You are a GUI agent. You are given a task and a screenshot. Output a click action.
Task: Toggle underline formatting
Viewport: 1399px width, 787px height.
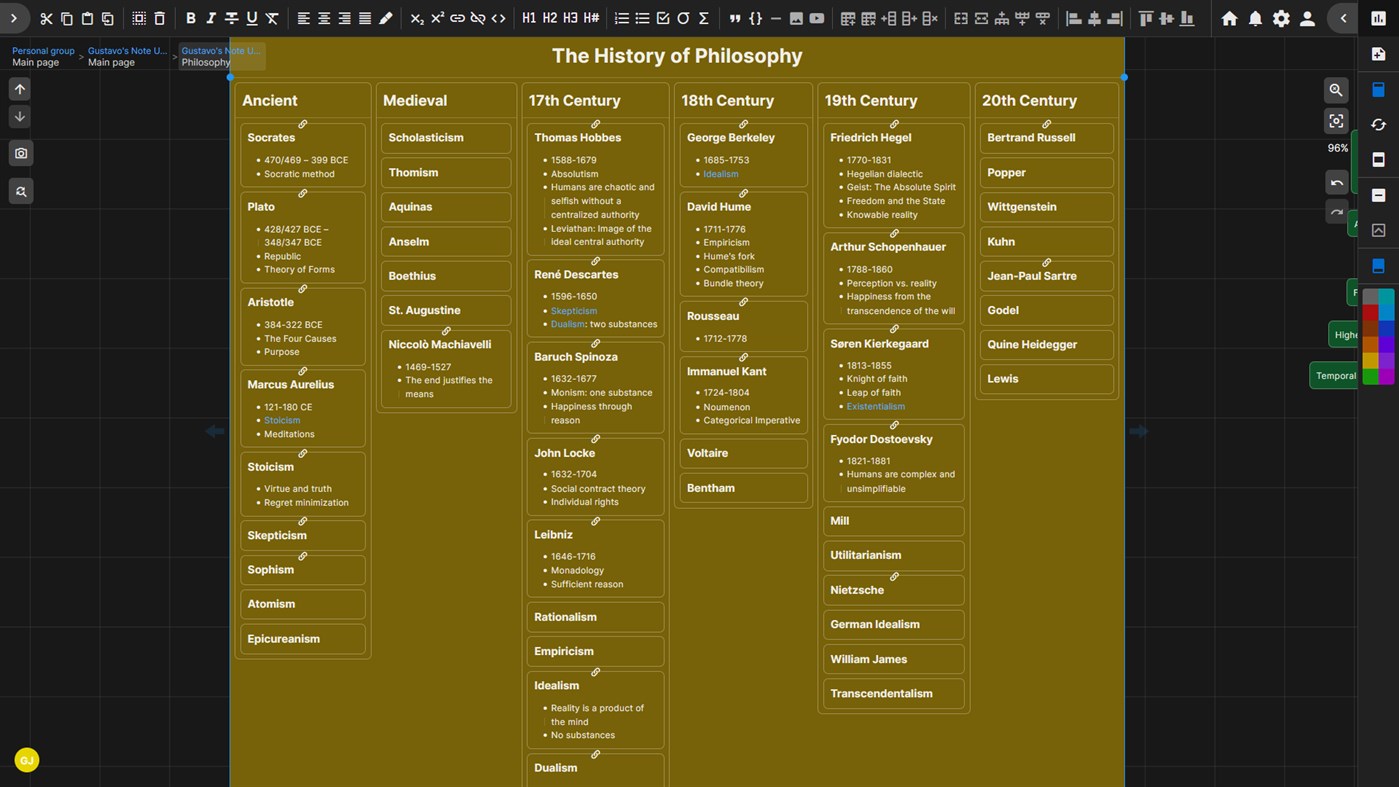pyautogui.click(x=250, y=17)
